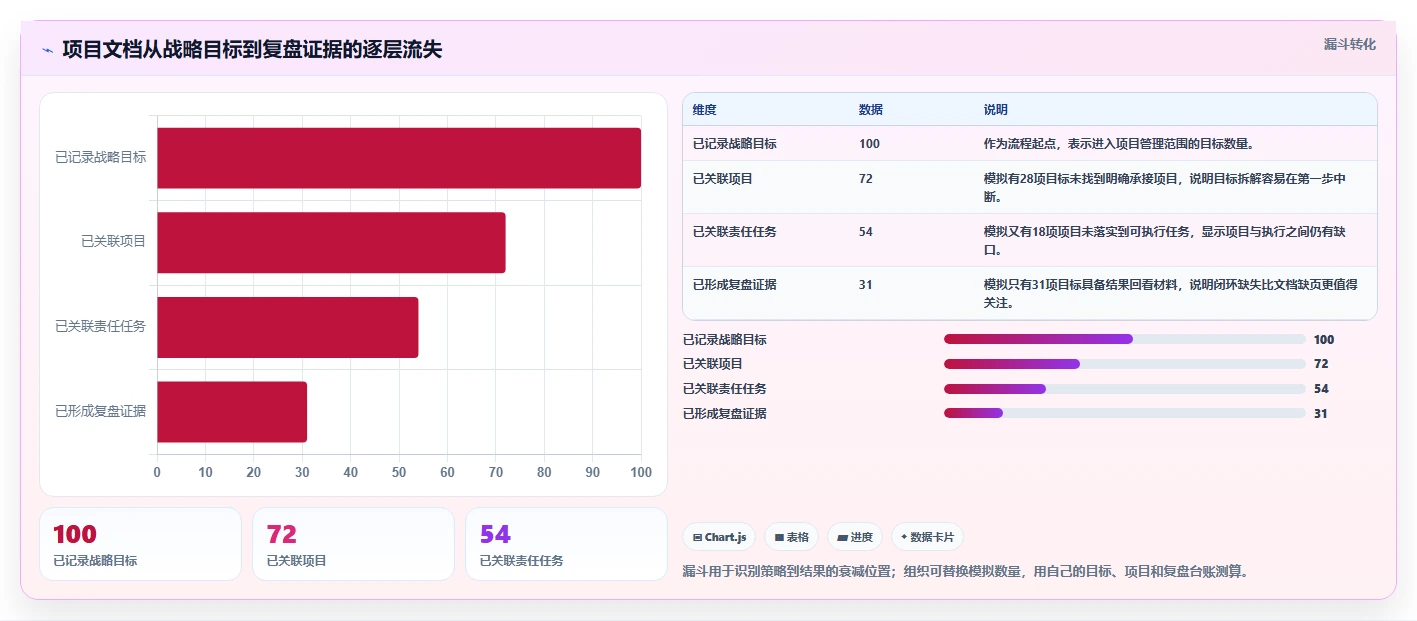Click the 0 tick on the chart x-axis

tap(157, 472)
